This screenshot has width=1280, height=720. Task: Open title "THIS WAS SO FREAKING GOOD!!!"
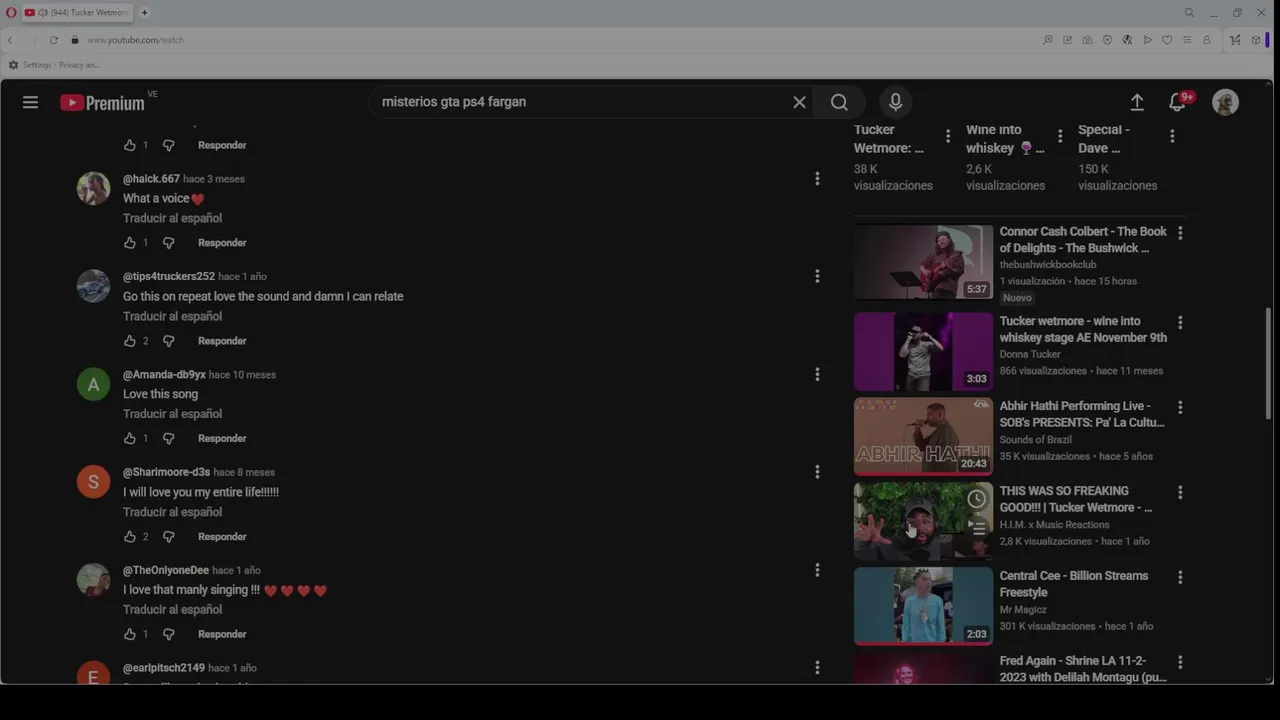[1076, 499]
